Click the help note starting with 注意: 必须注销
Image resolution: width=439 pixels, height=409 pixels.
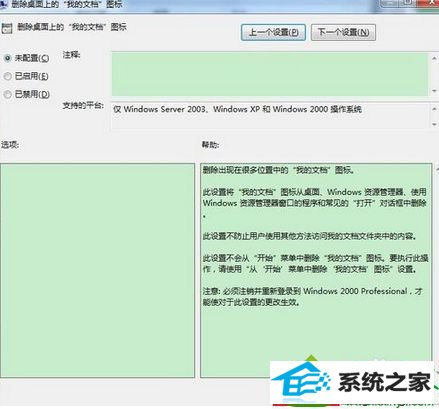click(313, 297)
